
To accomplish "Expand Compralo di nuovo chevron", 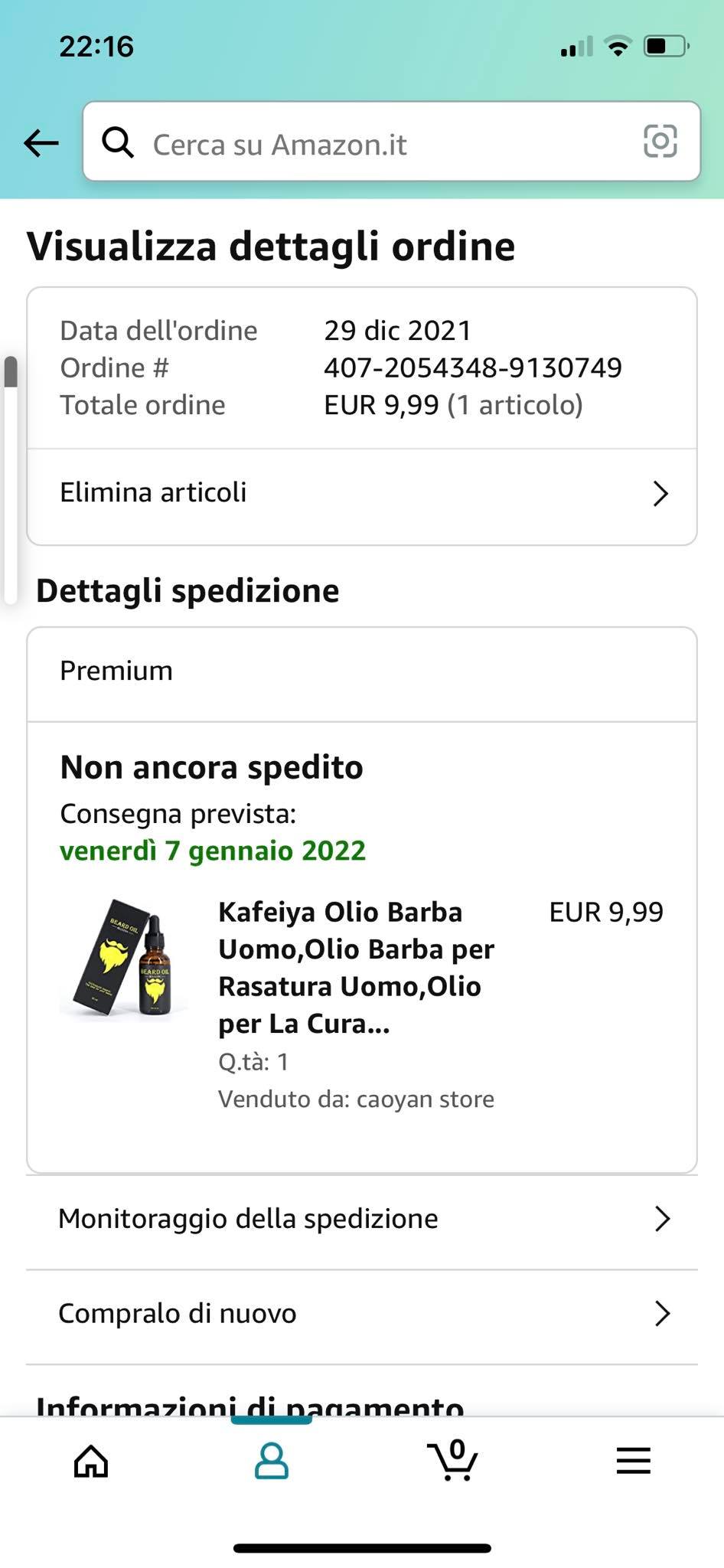I will (662, 1314).
